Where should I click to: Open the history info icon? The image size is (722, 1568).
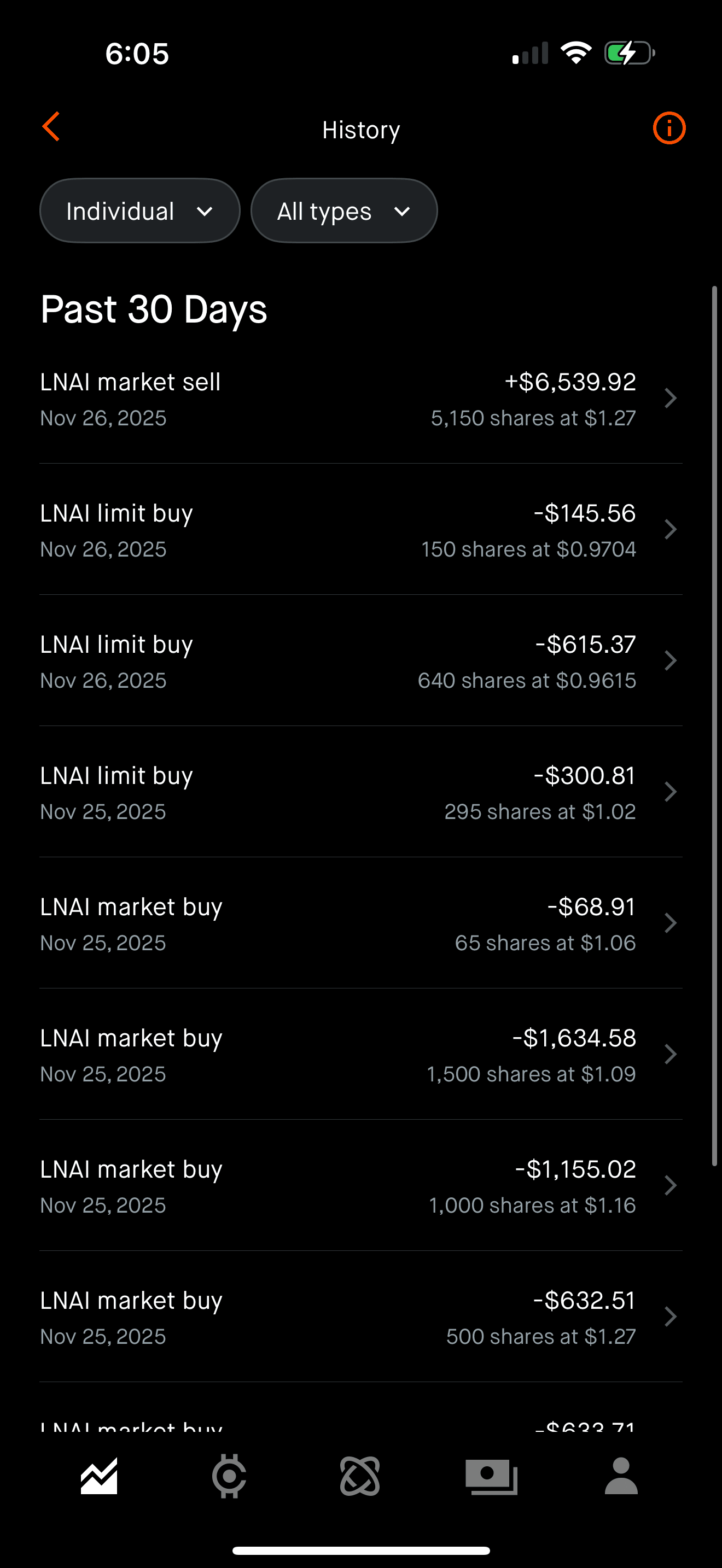click(669, 128)
